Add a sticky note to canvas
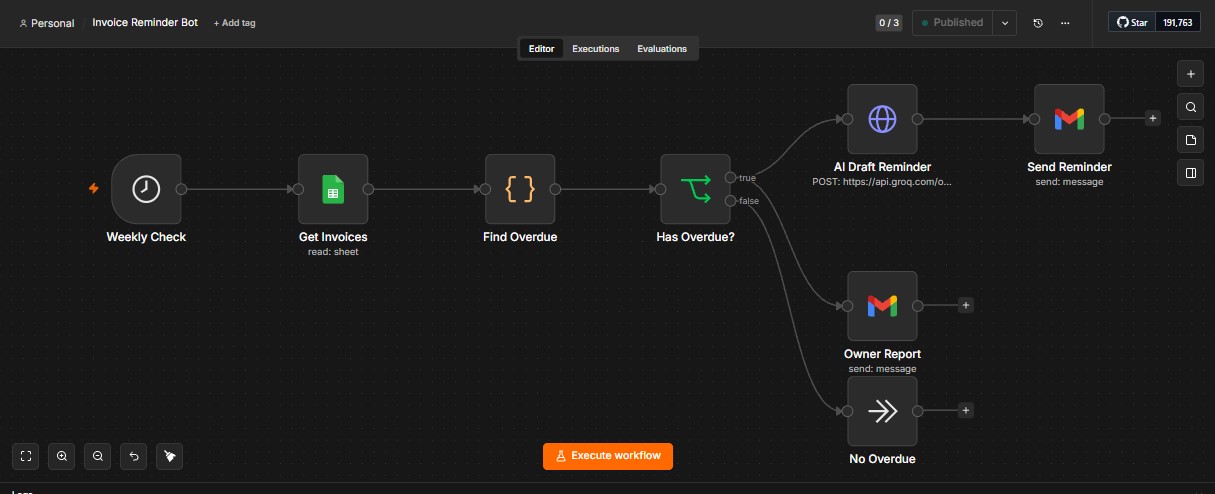The height and width of the screenshot is (494, 1215). [x=1190, y=140]
